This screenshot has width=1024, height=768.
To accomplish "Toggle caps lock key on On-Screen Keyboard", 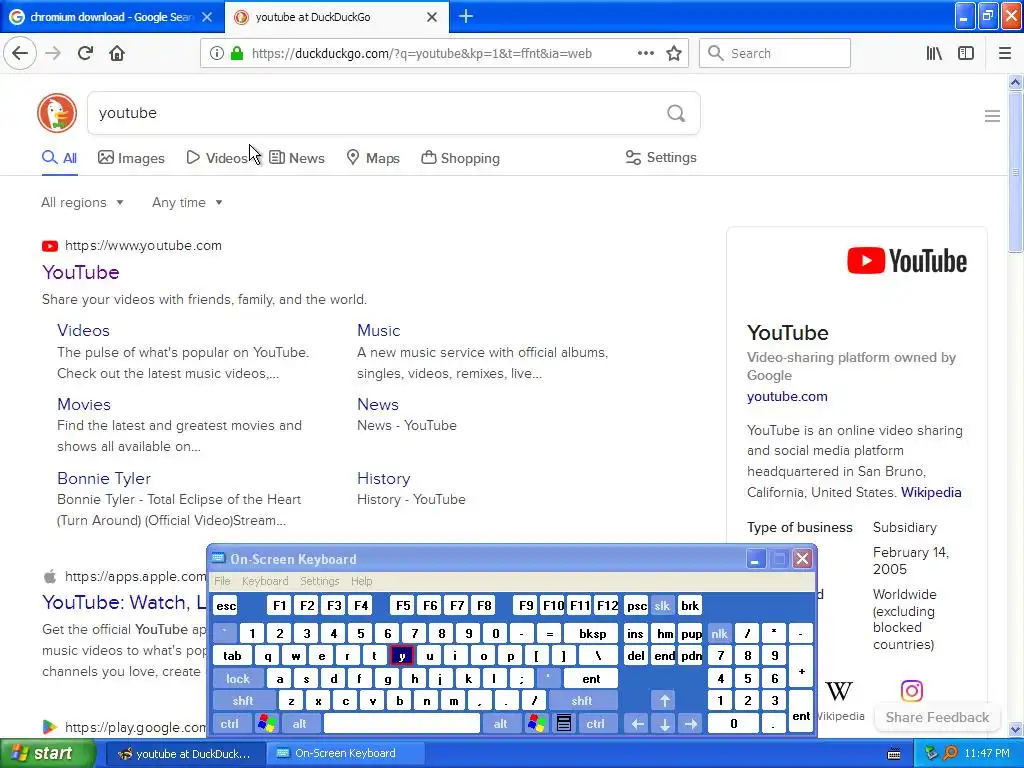I will tap(238, 679).
